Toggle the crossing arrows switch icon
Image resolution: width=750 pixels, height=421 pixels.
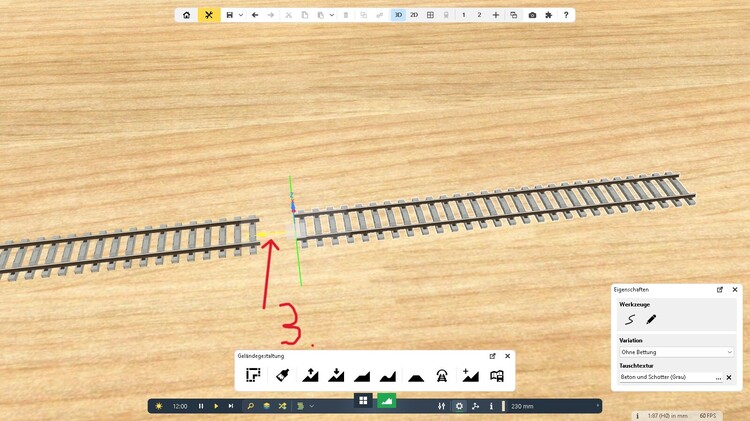283,406
